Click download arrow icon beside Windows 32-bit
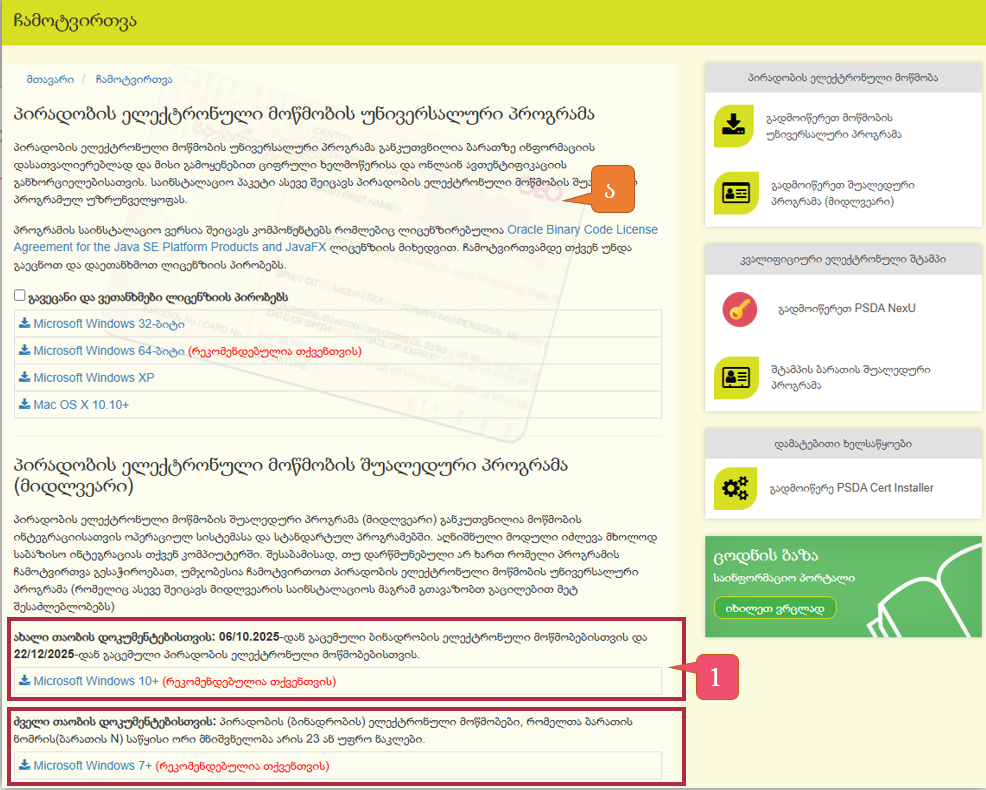 (25, 324)
